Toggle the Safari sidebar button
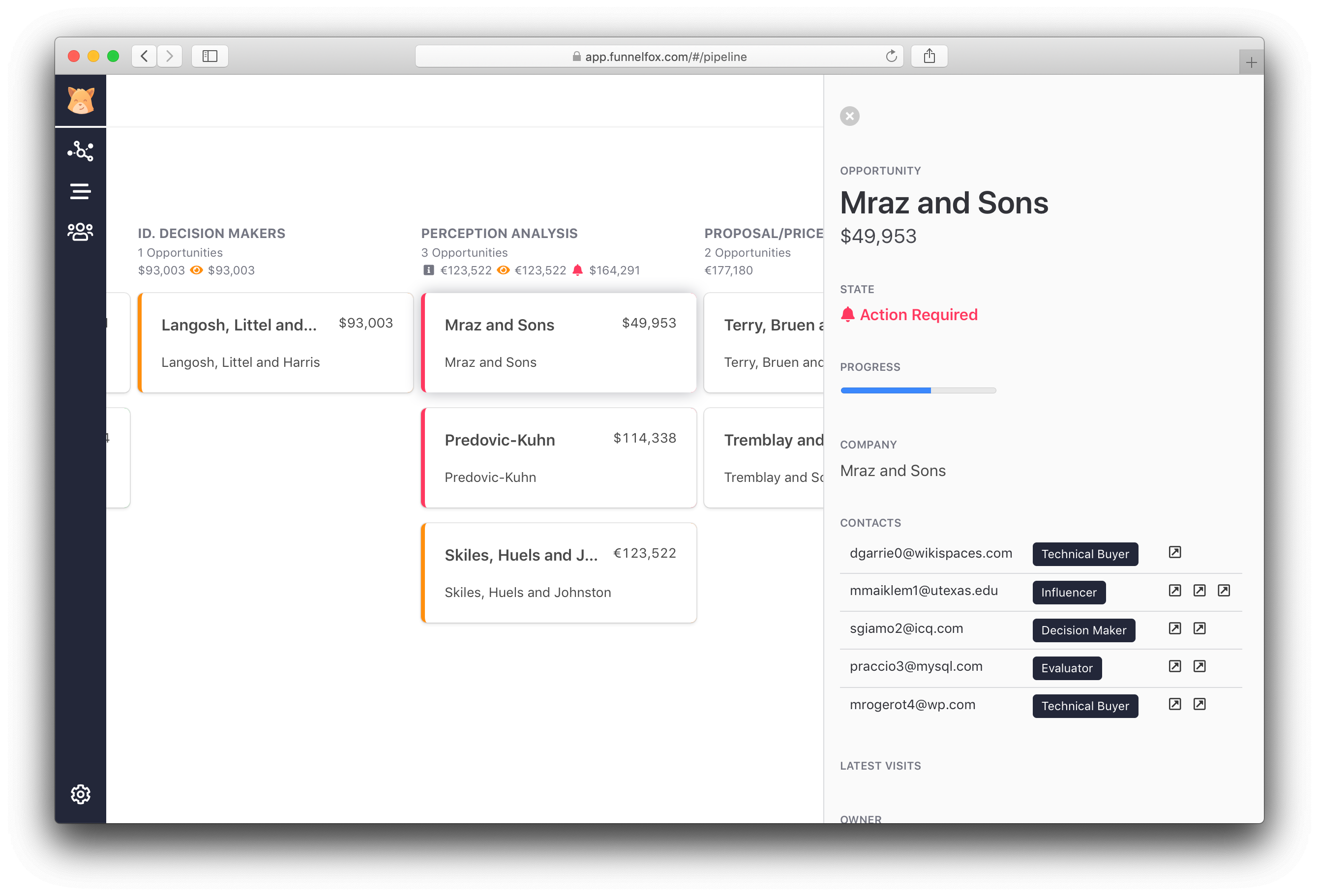Image resolution: width=1319 pixels, height=896 pixels. click(x=210, y=56)
